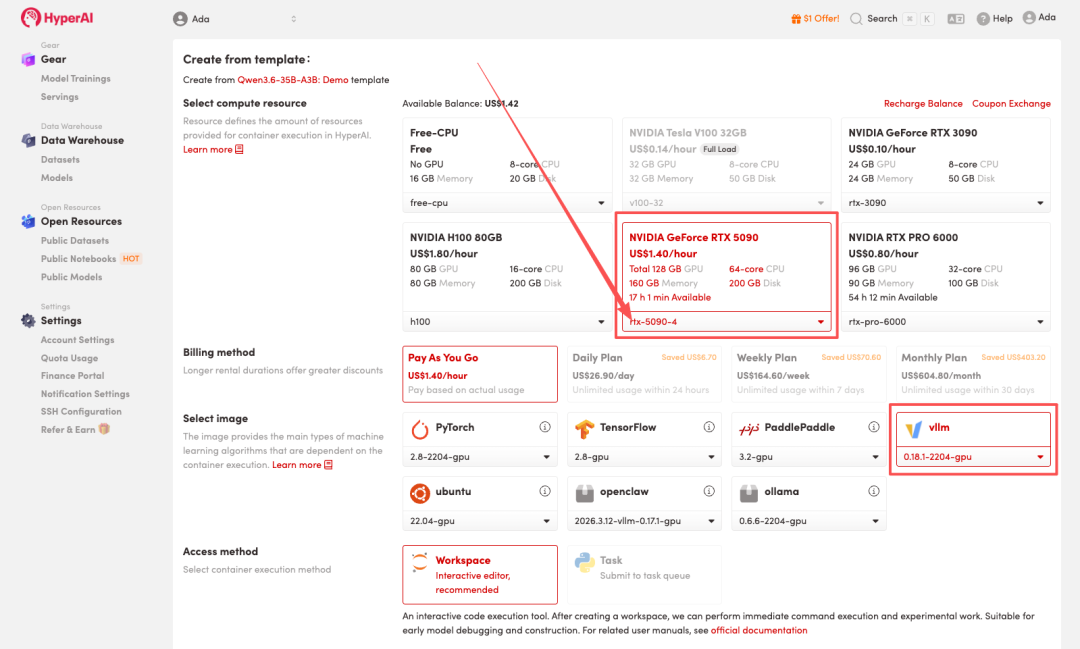Click the Help question mark icon
The height and width of the screenshot is (649, 1080).
click(983, 19)
